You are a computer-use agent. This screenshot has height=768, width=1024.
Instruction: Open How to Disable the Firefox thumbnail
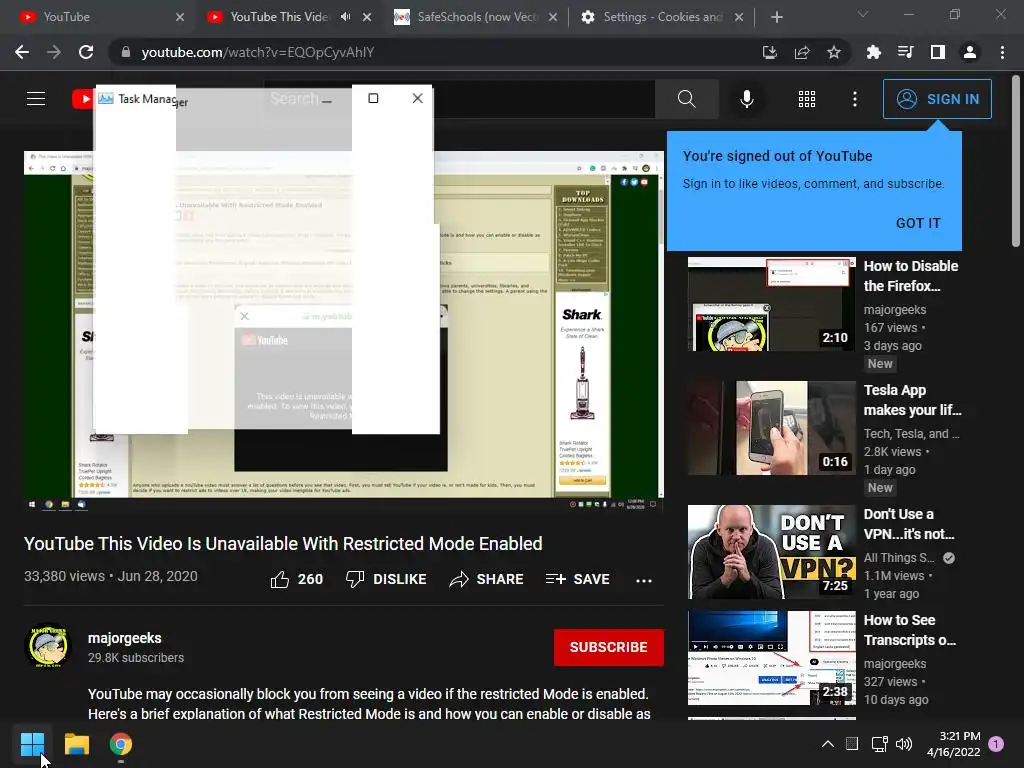tap(771, 304)
